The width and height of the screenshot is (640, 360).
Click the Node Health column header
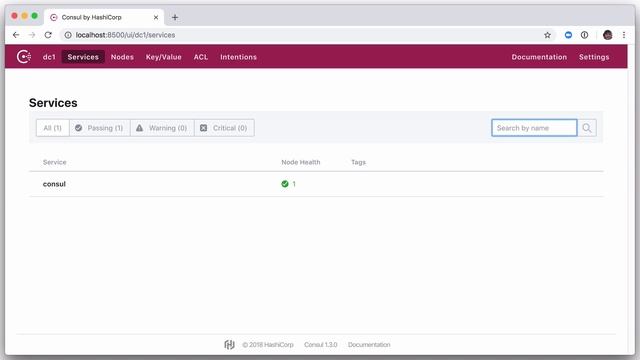tap(301, 162)
